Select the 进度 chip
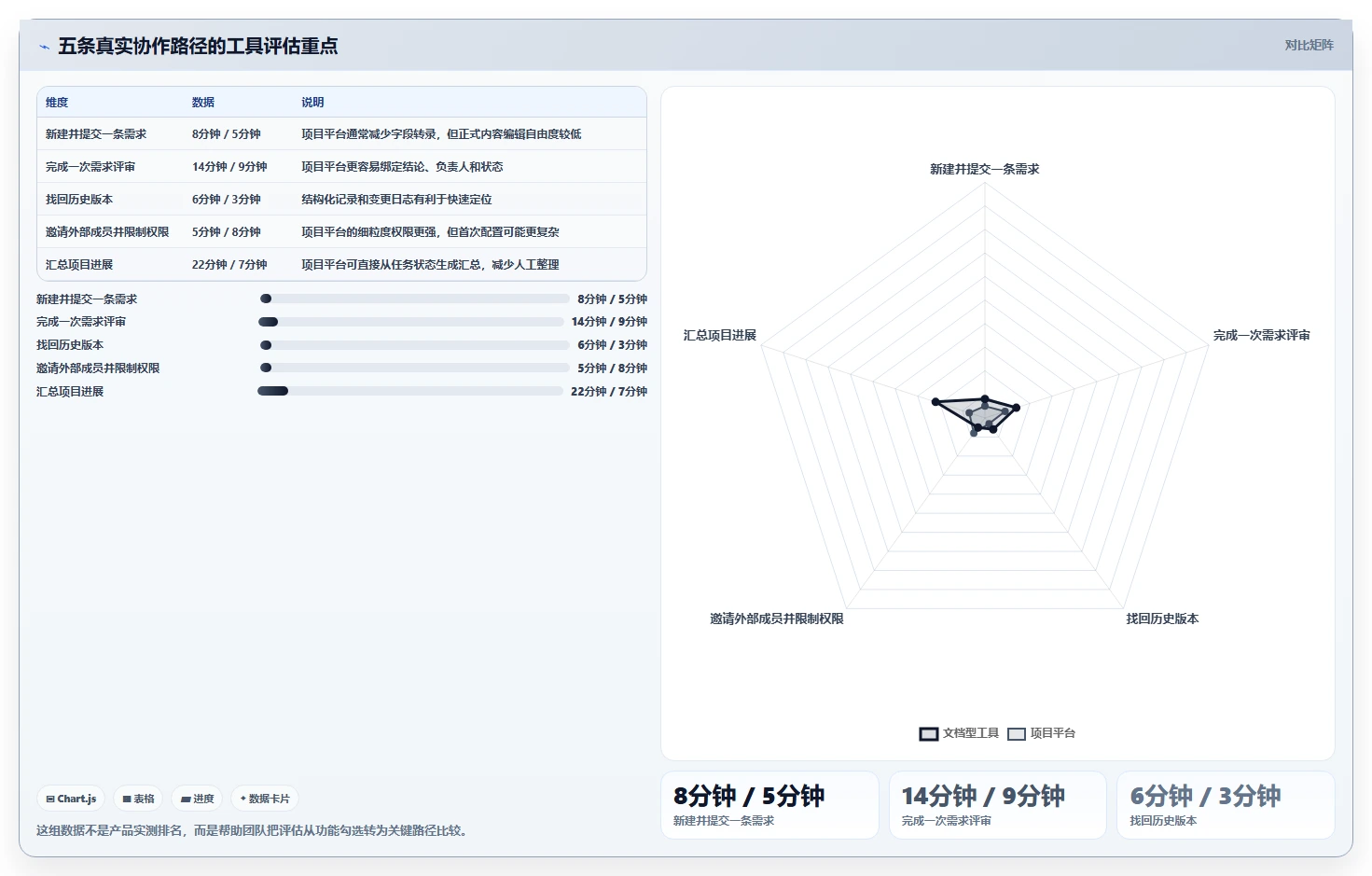This screenshot has height=876, width=1372. tap(197, 799)
